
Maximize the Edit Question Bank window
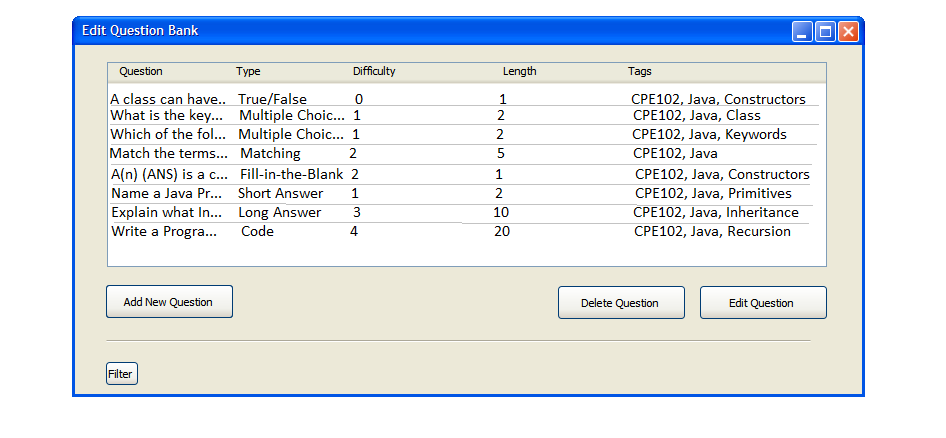click(x=825, y=32)
